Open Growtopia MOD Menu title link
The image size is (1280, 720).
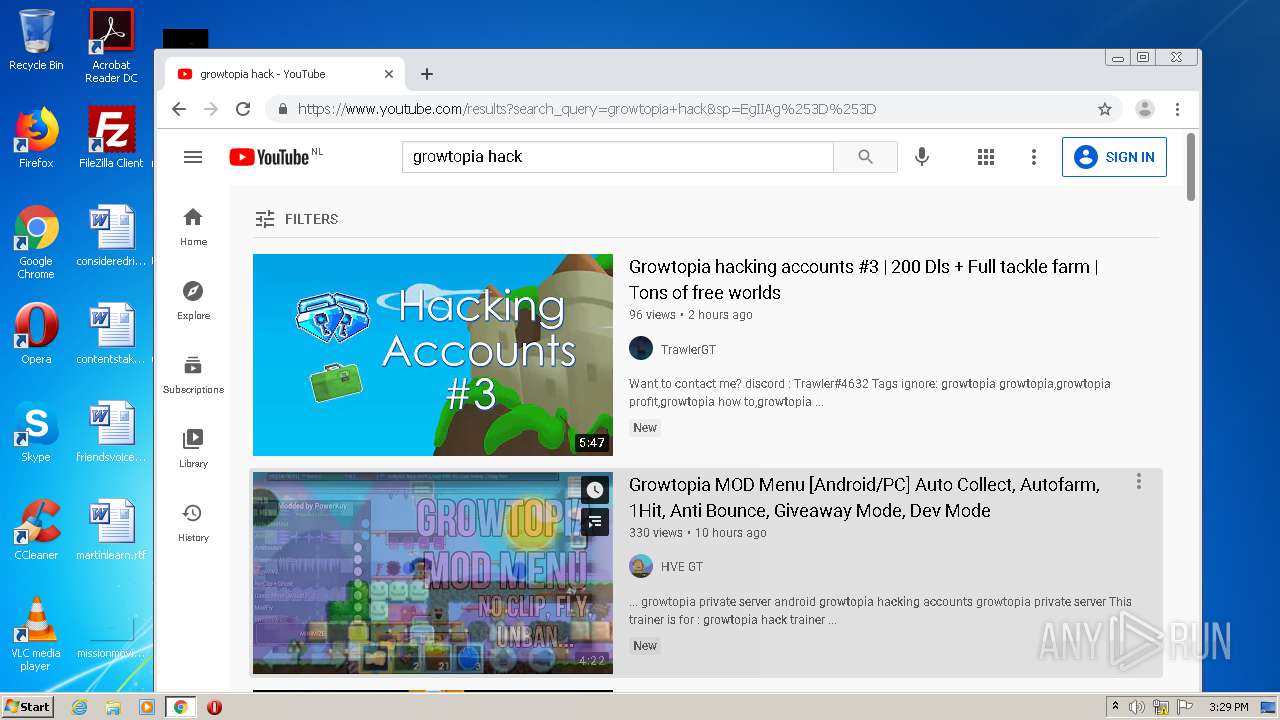(x=865, y=498)
